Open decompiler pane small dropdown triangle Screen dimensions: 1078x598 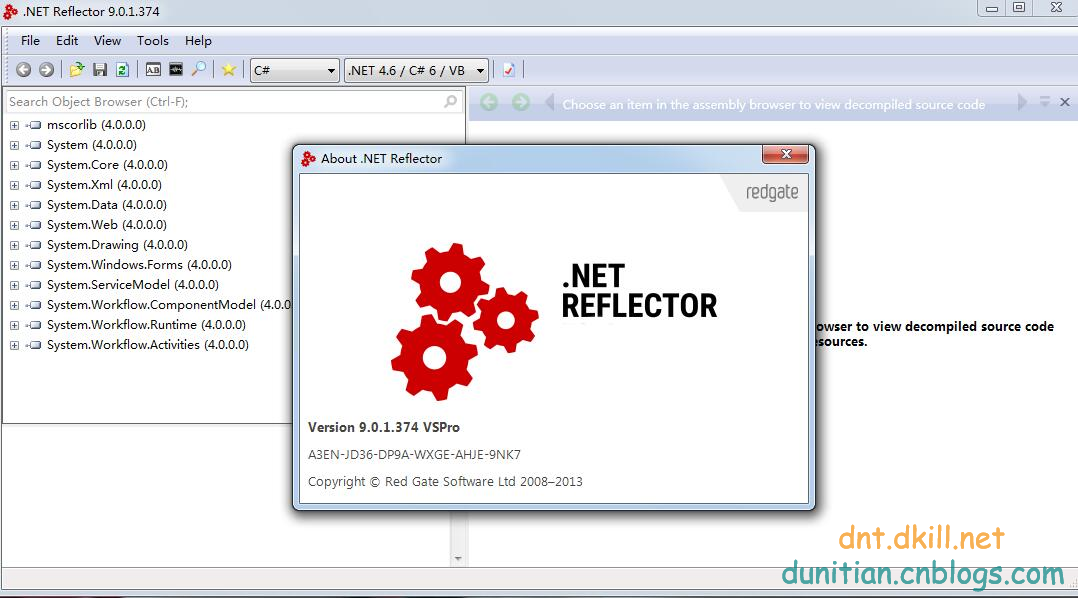(1044, 101)
